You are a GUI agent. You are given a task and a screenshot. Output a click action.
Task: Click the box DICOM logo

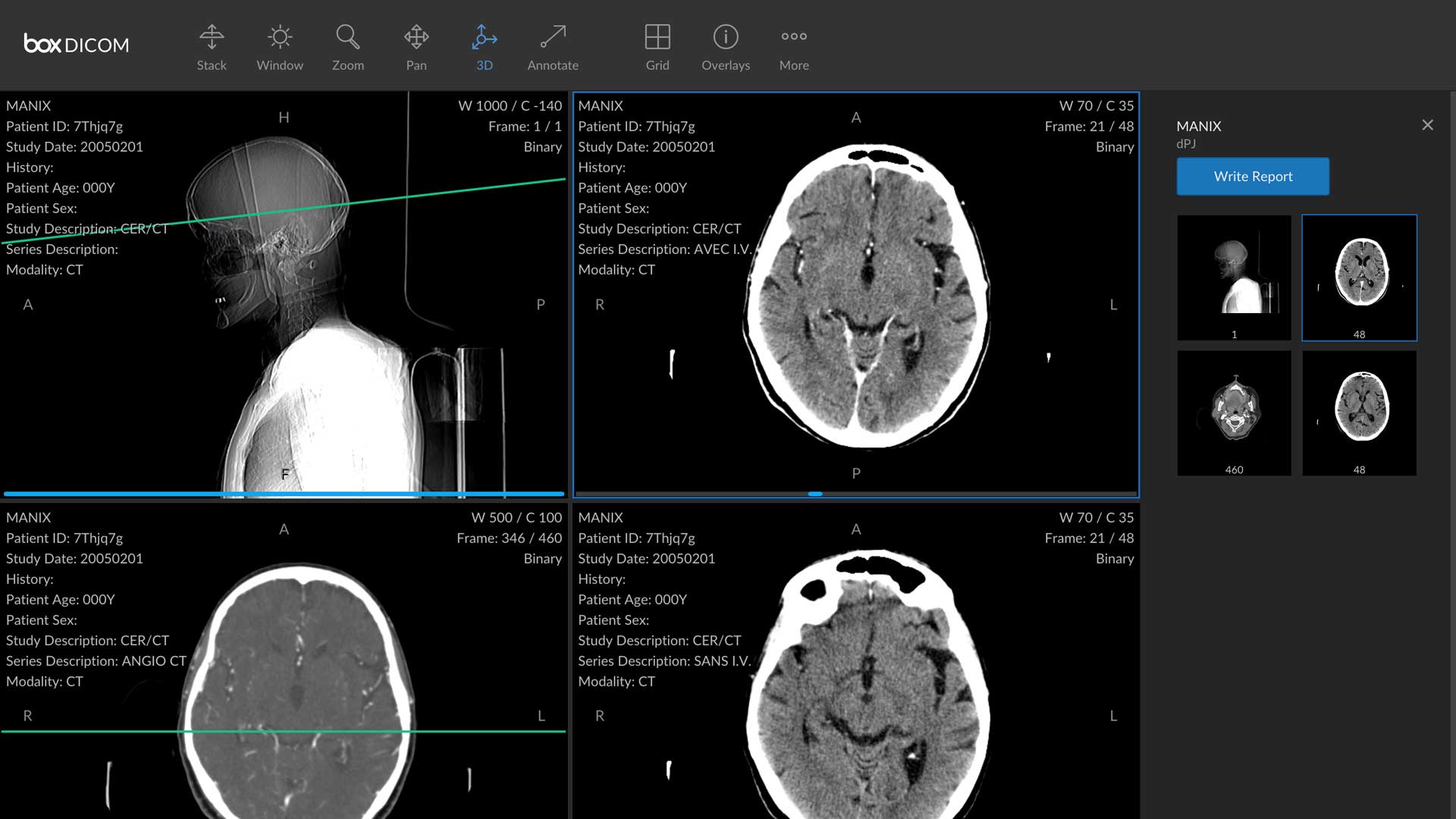(x=77, y=44)
